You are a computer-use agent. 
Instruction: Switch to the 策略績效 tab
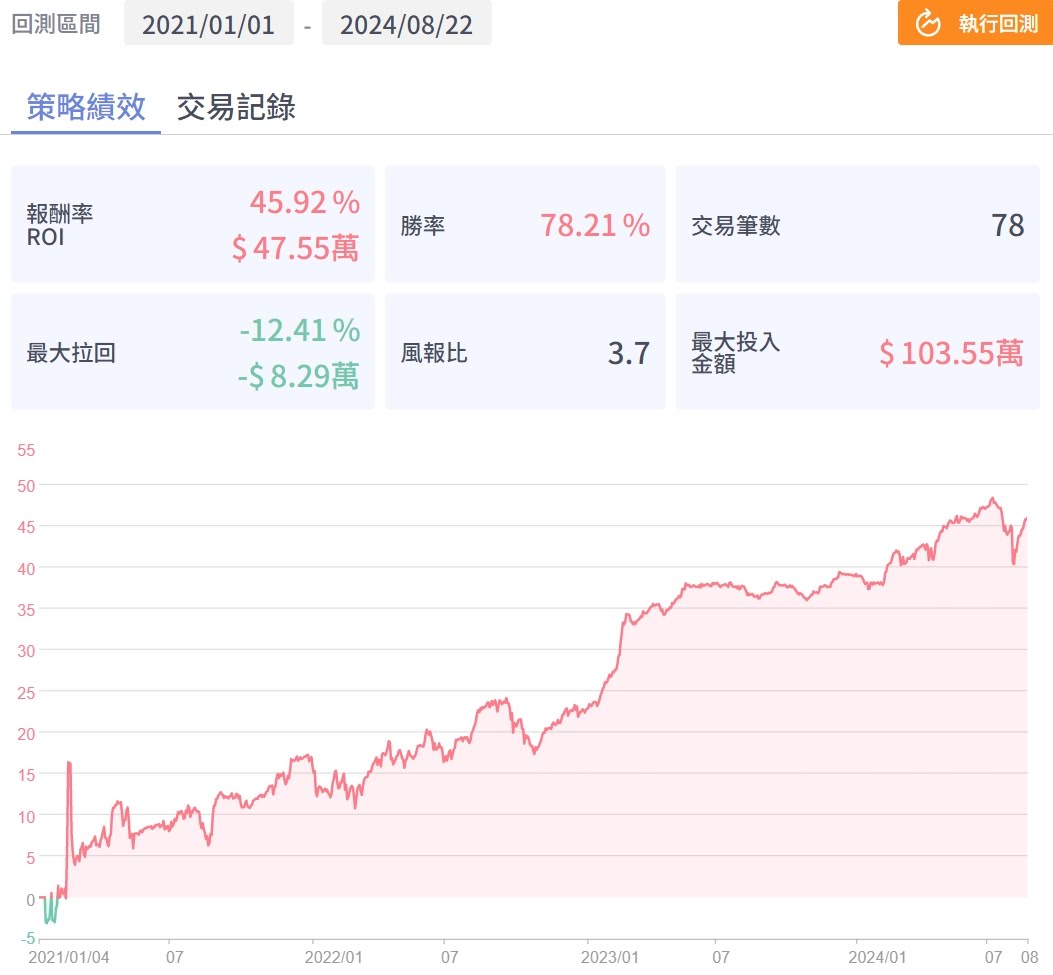point(86,108)
